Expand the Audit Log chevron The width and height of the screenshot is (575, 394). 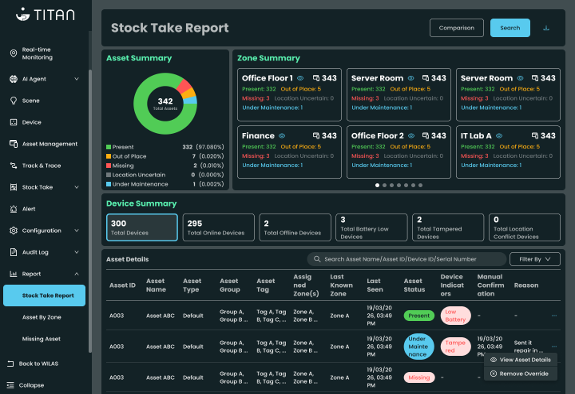[x=77, y=252]
